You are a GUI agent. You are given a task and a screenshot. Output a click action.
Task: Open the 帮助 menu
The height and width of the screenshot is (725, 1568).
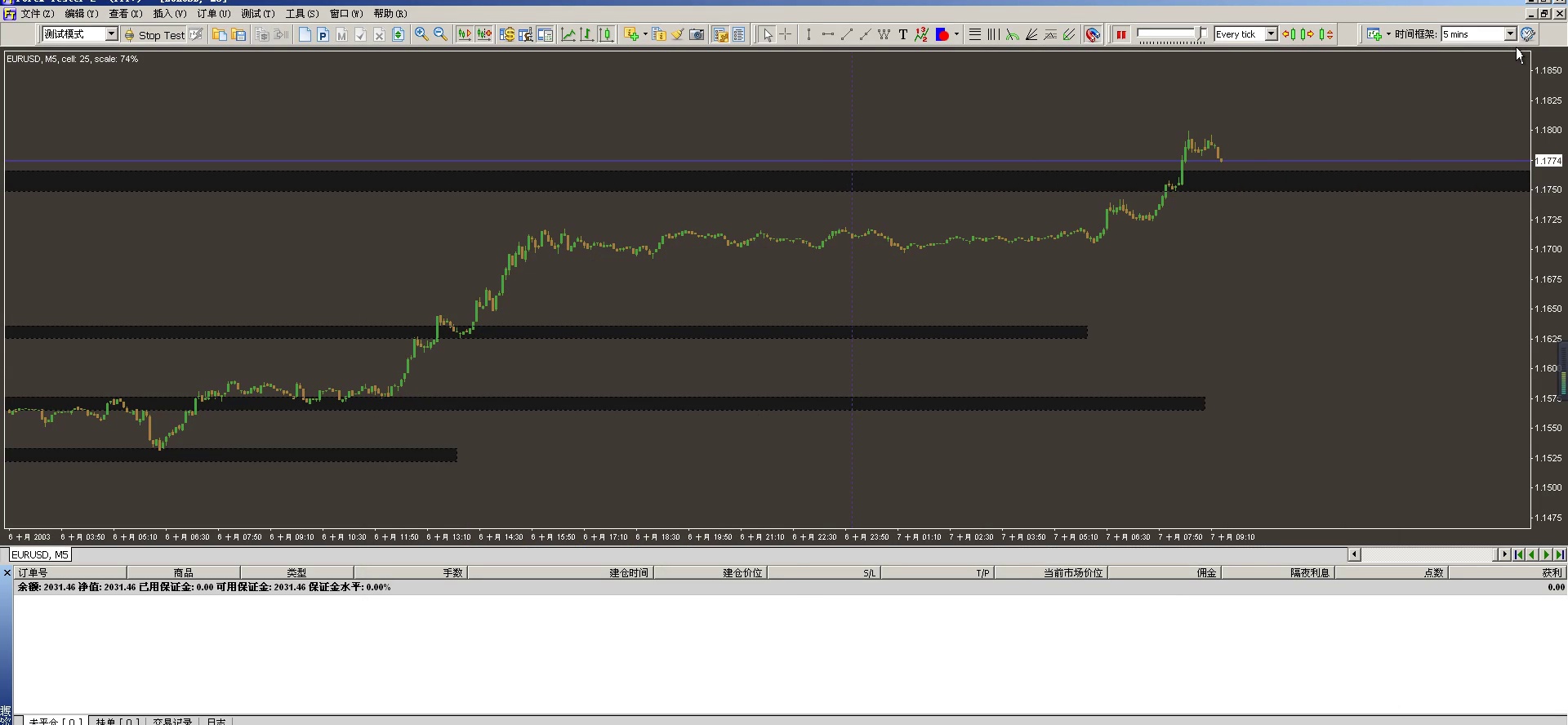point(390,13)
